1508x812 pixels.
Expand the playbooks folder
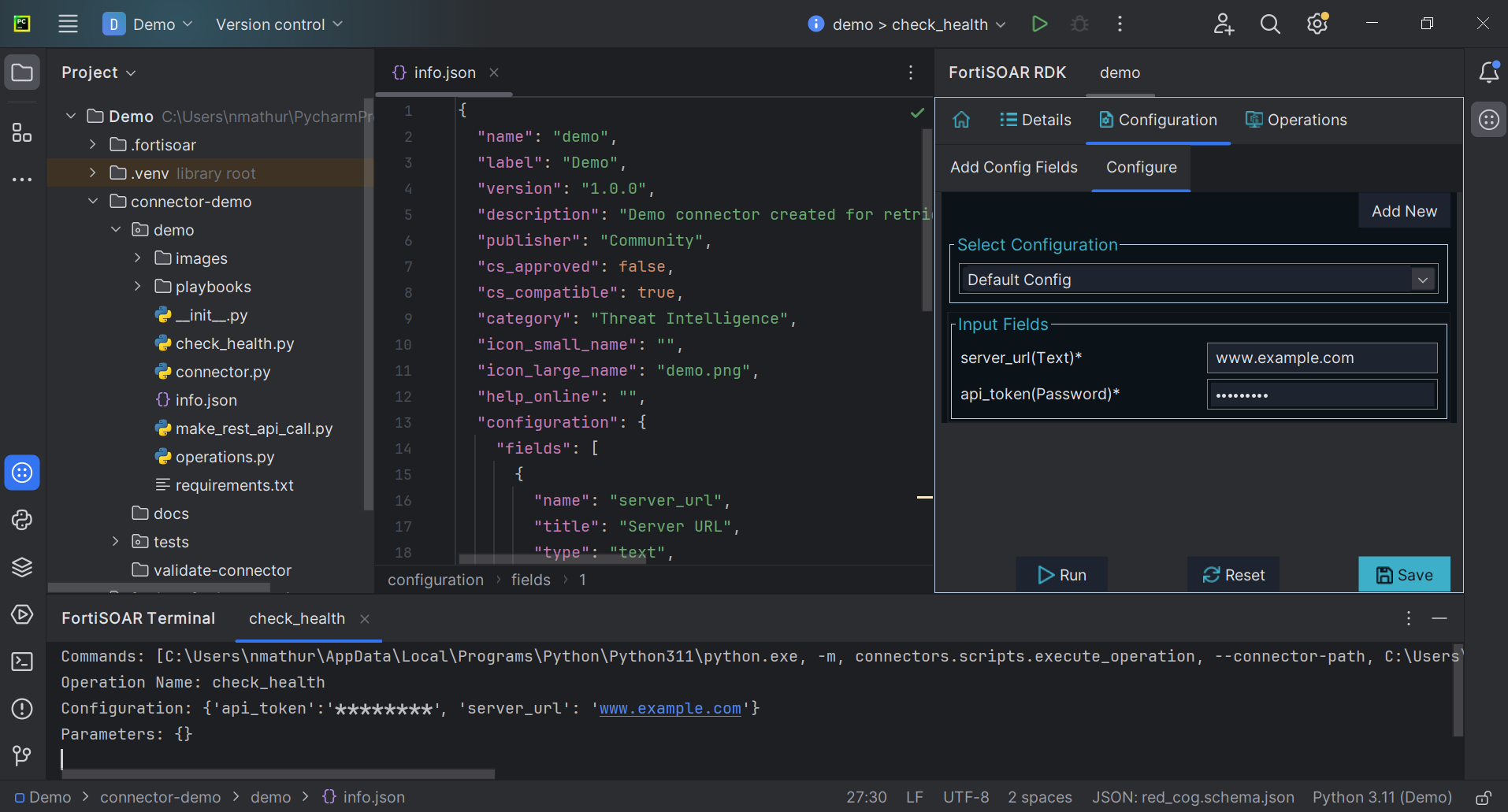pos(138,287)
